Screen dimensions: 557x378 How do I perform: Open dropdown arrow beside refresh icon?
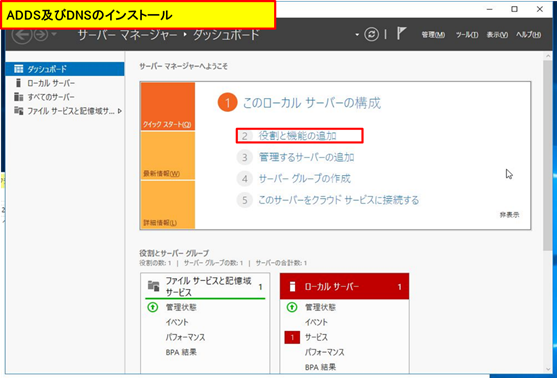tap(357, 35)
